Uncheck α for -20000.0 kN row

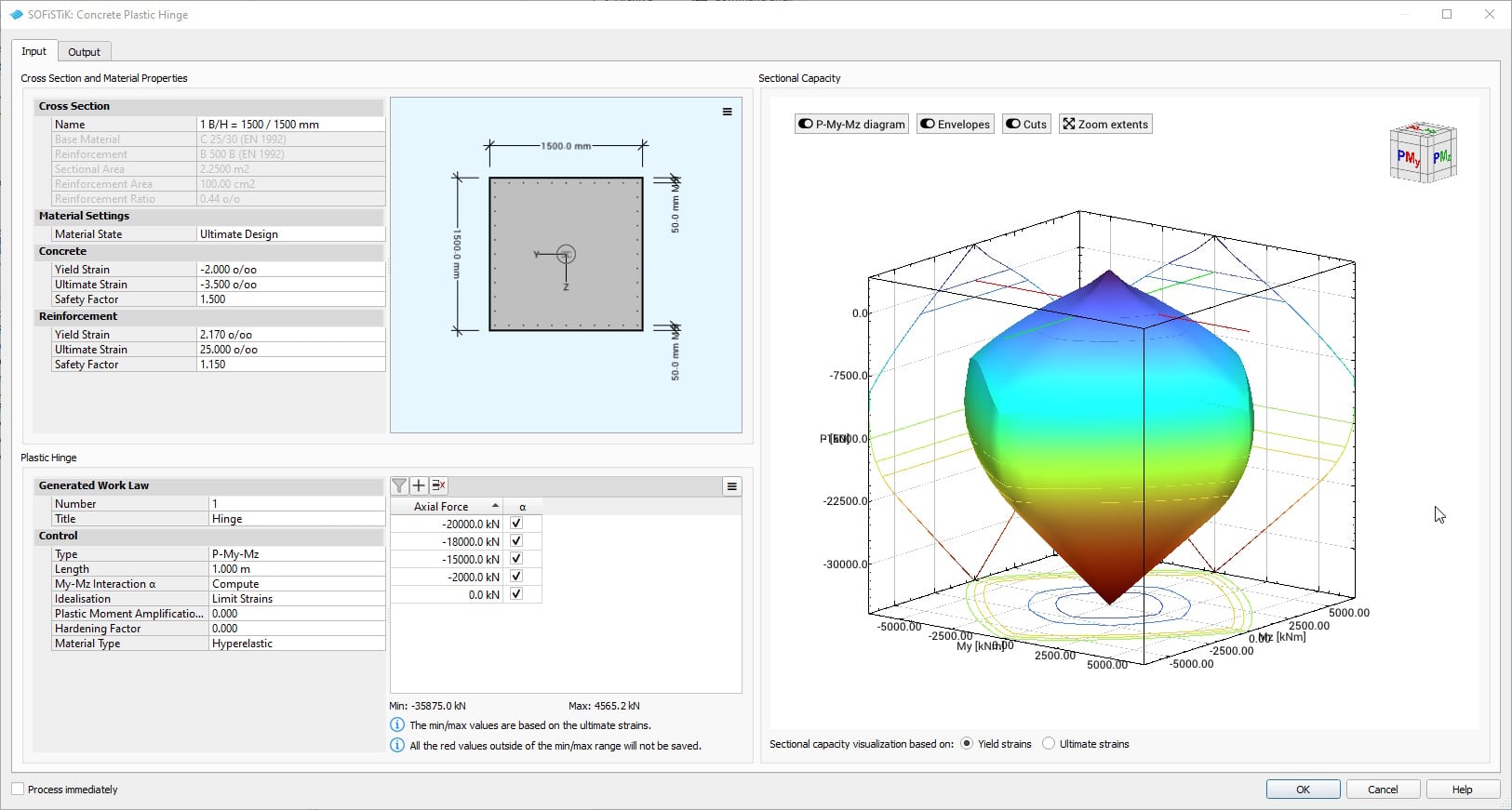tap(516, 524)
